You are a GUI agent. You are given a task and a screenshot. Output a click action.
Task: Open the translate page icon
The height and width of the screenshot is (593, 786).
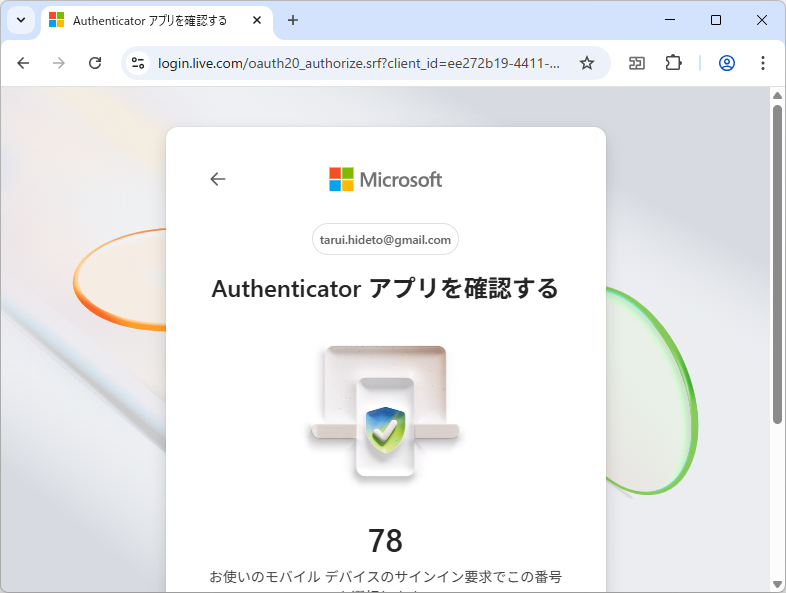[637, 63]
